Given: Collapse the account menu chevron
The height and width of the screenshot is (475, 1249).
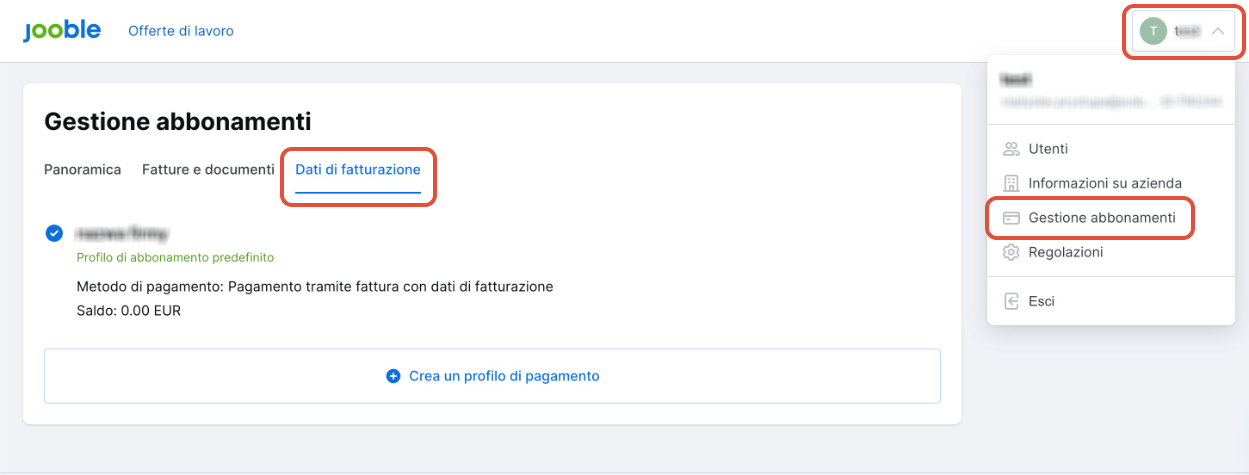Looking at the screenshot, I should click(1217, 31).
